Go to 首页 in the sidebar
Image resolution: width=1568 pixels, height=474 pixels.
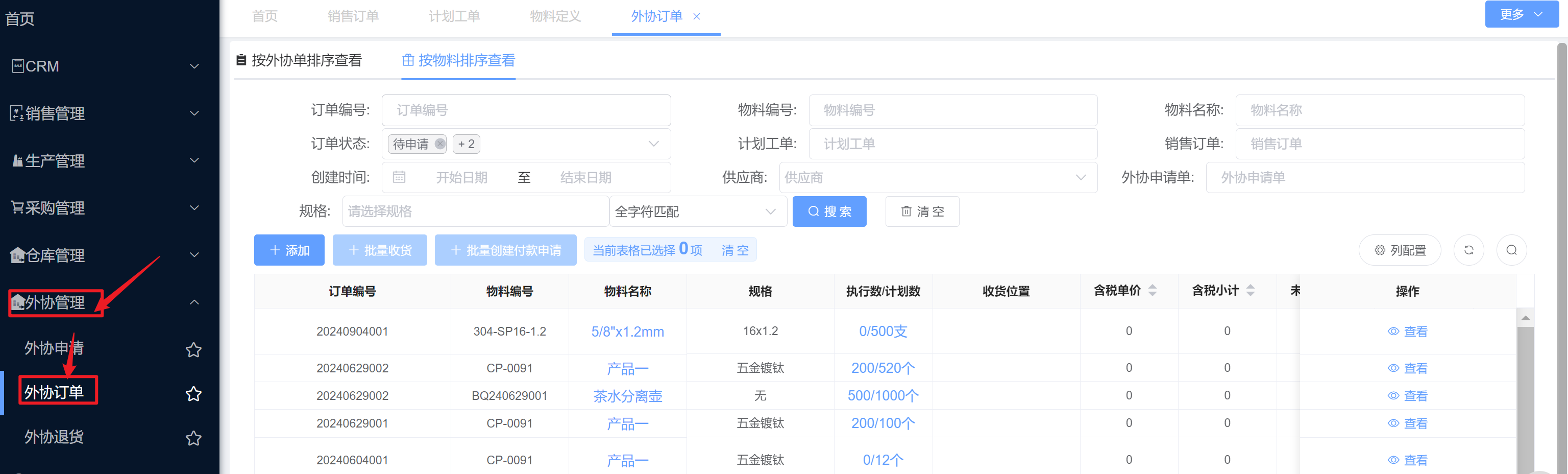point(20,19)
